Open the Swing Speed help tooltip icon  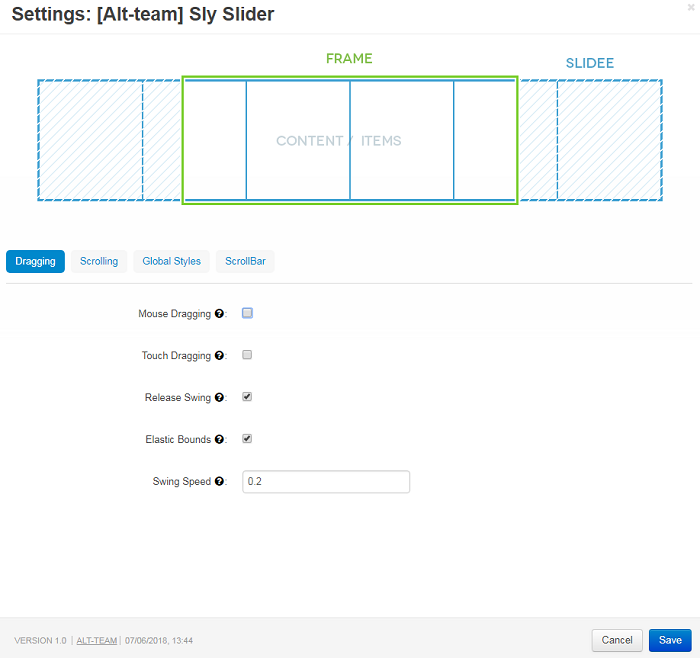[x=219, y=481]
